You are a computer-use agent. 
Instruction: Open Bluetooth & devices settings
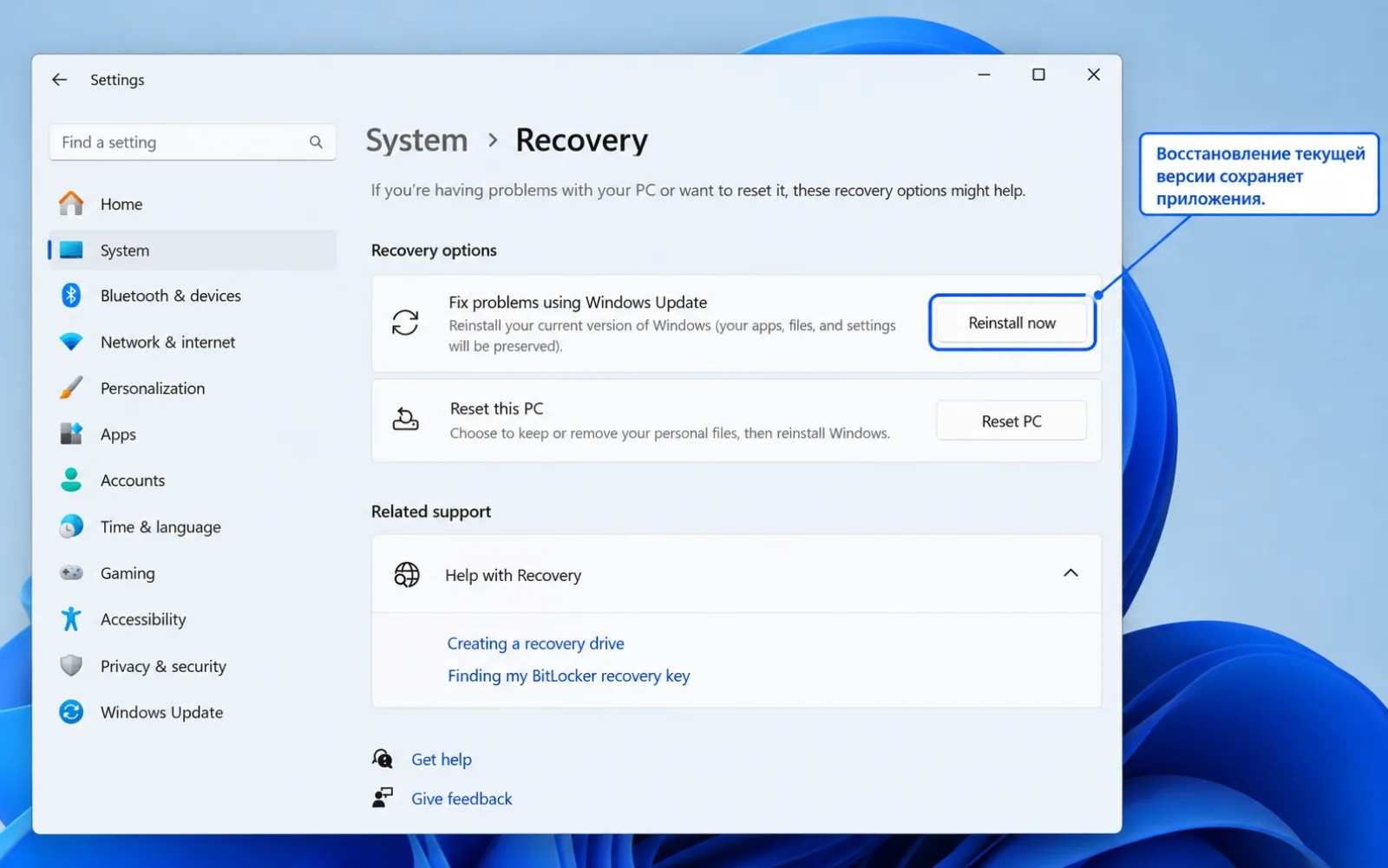pos(193,296)
